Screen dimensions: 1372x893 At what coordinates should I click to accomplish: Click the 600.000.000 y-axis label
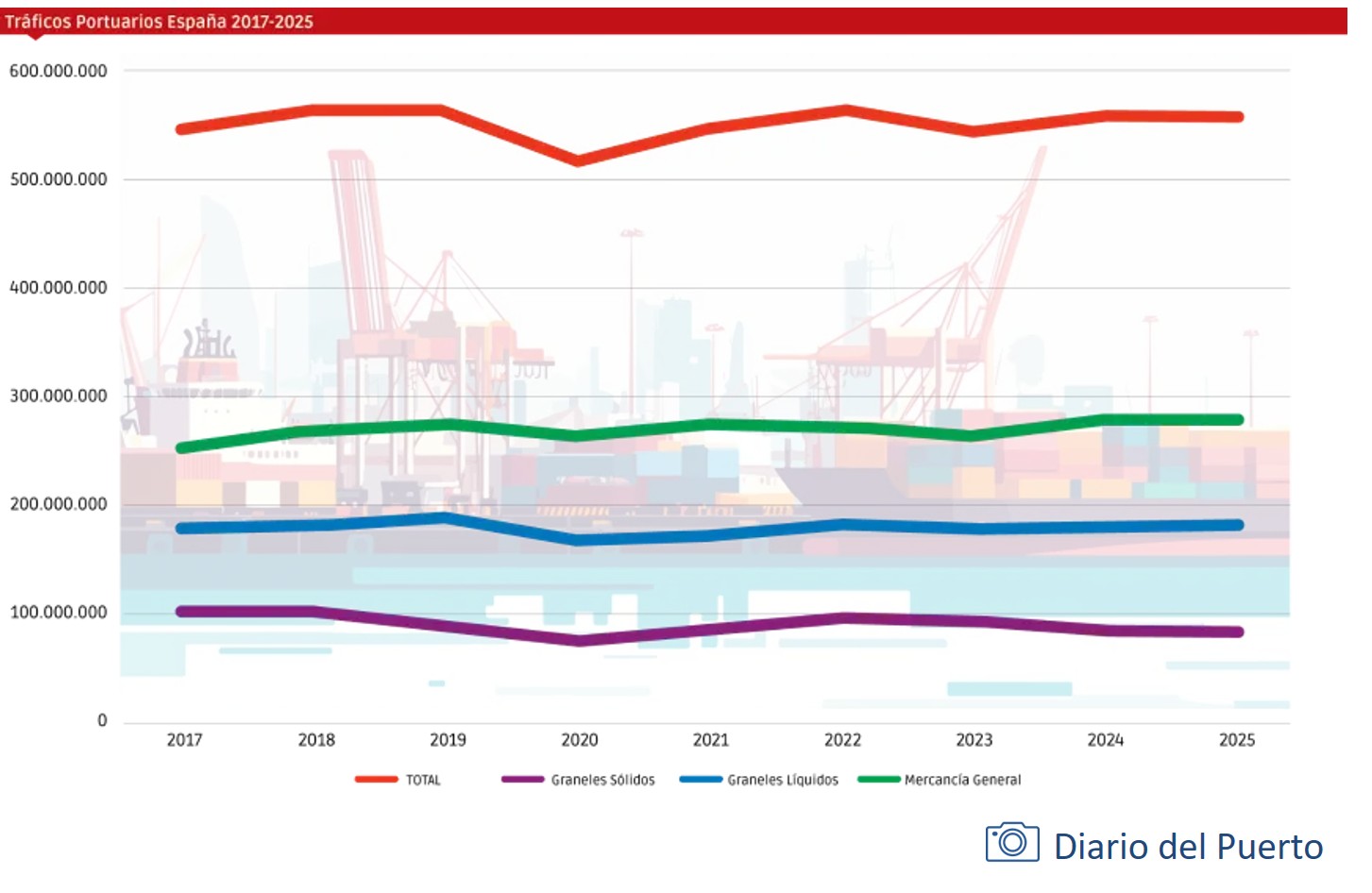59,71
